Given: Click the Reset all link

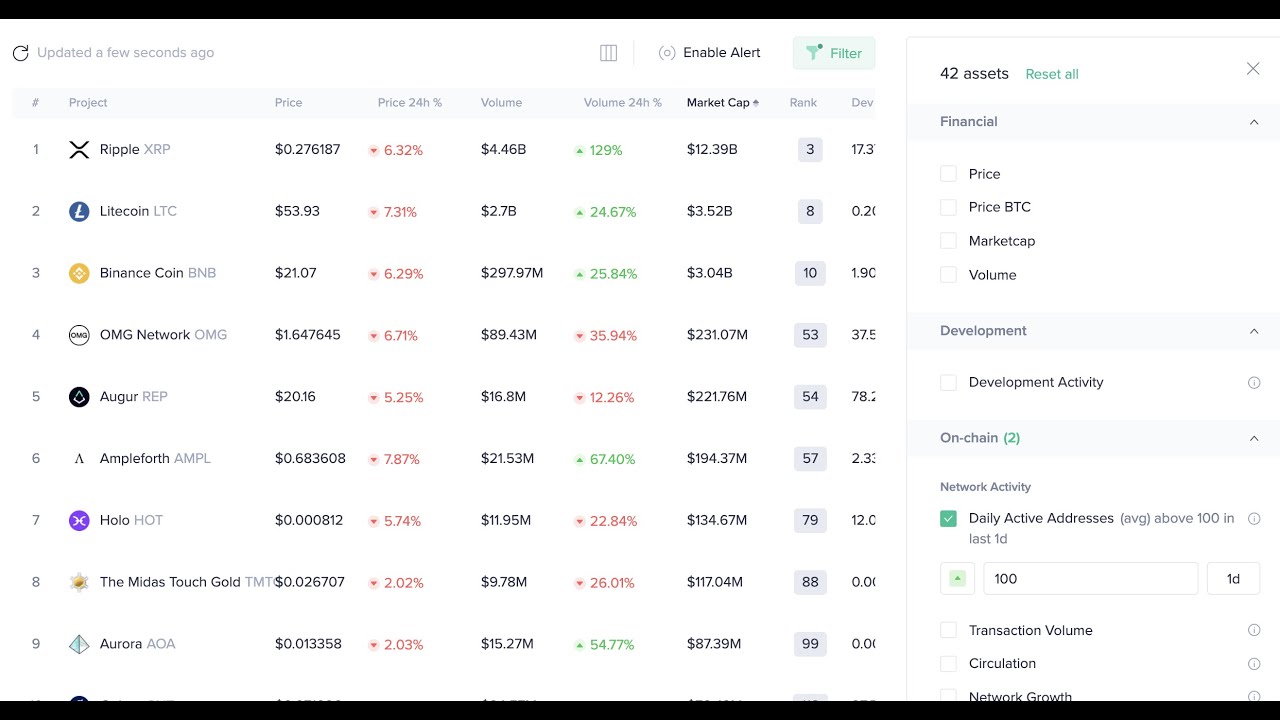Looking at the screenshot, I should [1052, 74].
